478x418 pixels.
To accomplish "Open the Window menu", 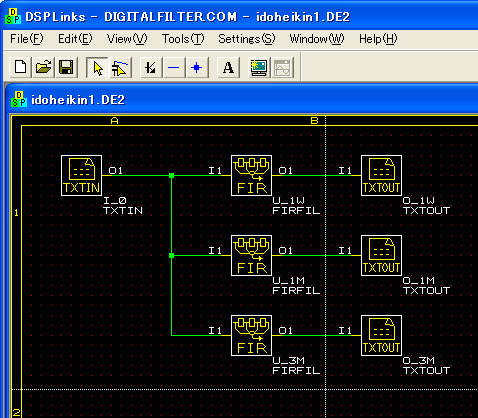I will 317,39.
